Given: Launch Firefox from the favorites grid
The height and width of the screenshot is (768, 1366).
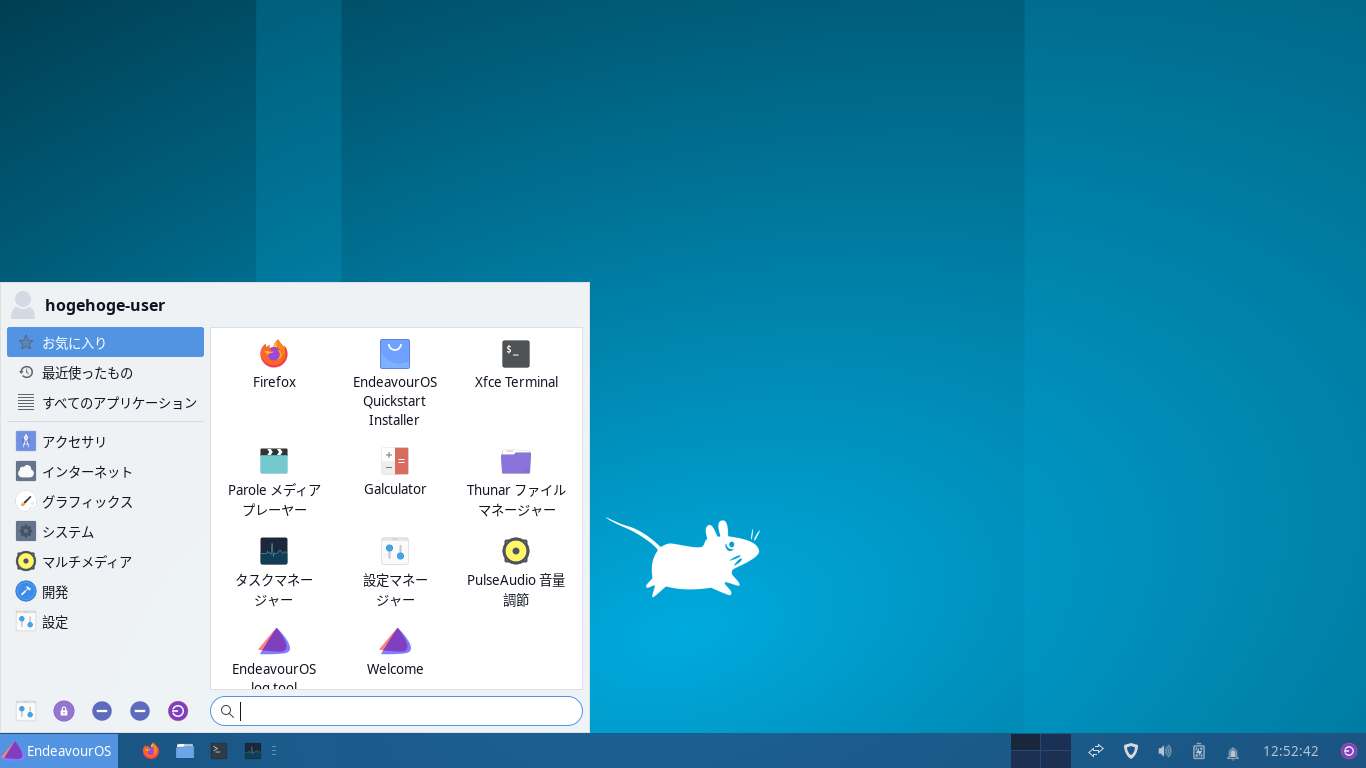Looking at the screenshot, I should click(x=274, y=365).
